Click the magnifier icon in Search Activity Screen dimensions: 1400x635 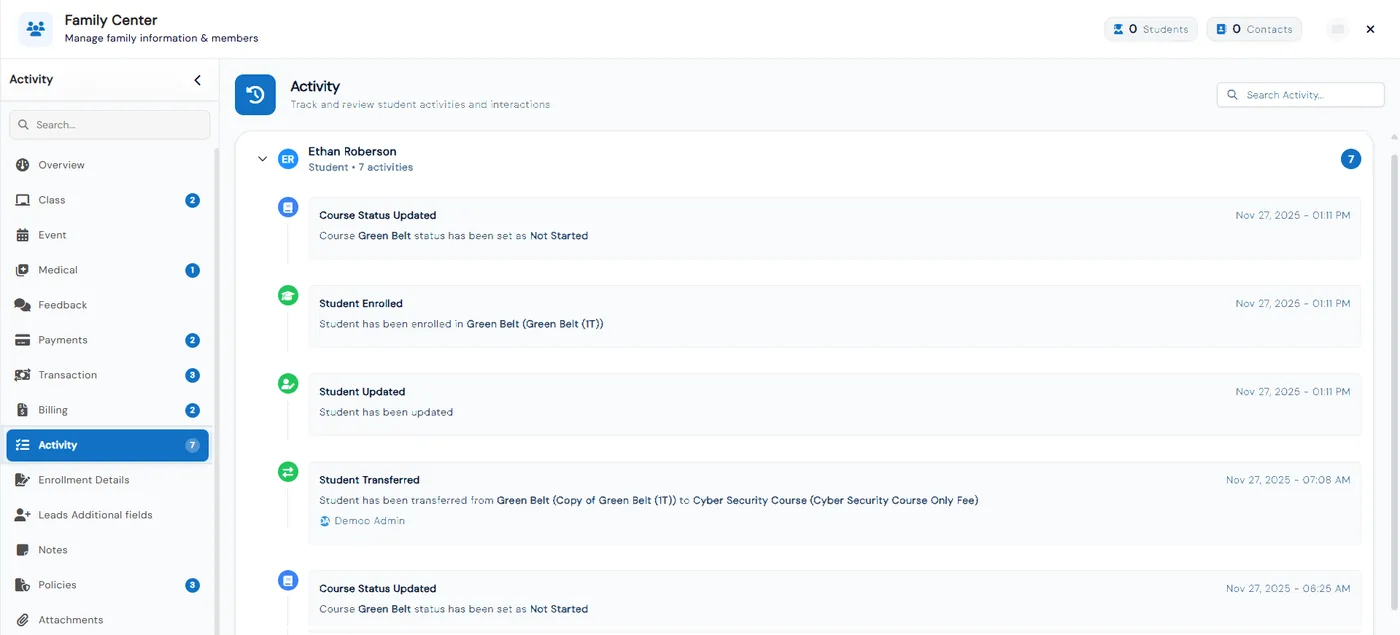1233,95
